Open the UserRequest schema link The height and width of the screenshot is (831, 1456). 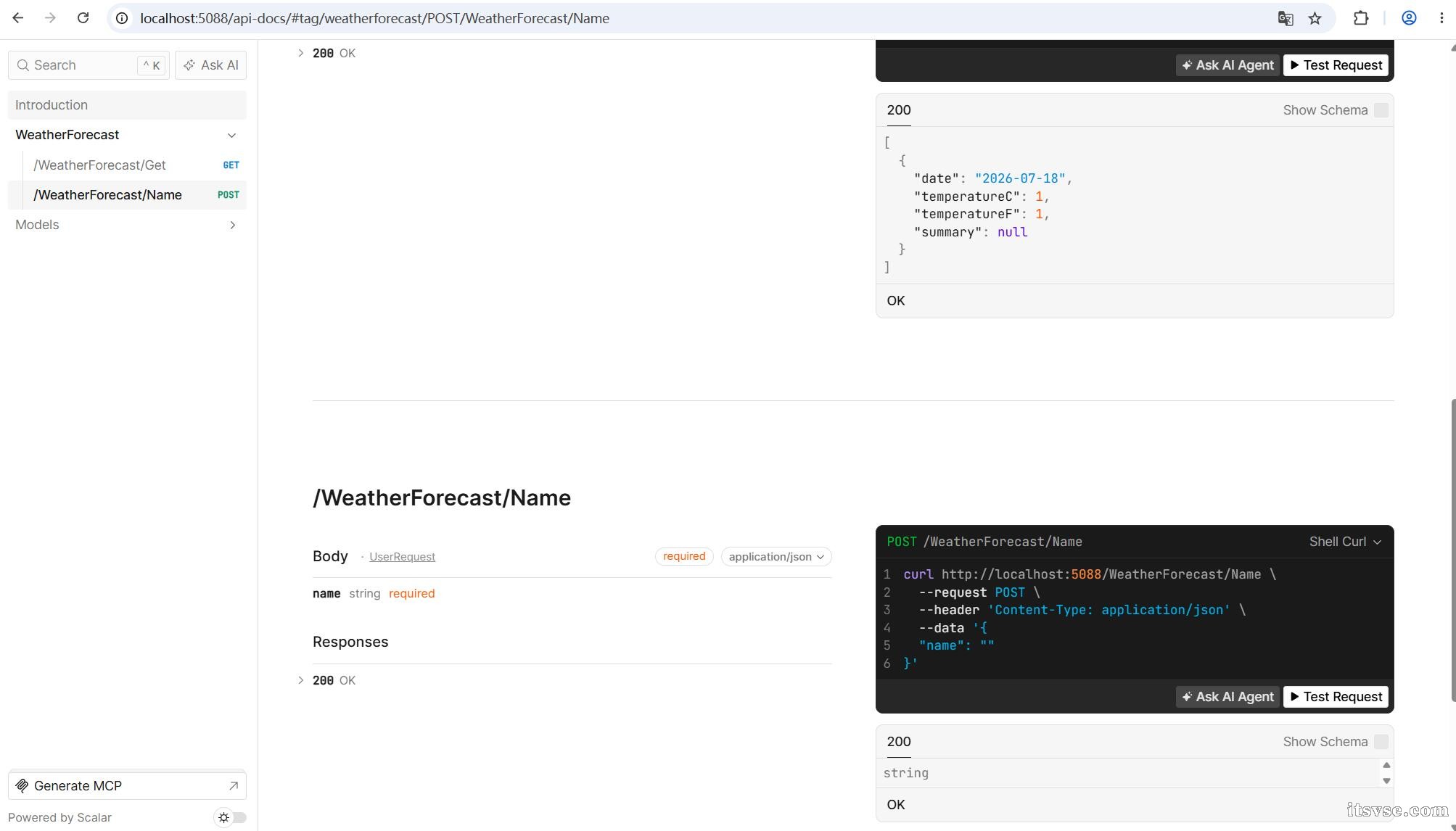point(402,557)
